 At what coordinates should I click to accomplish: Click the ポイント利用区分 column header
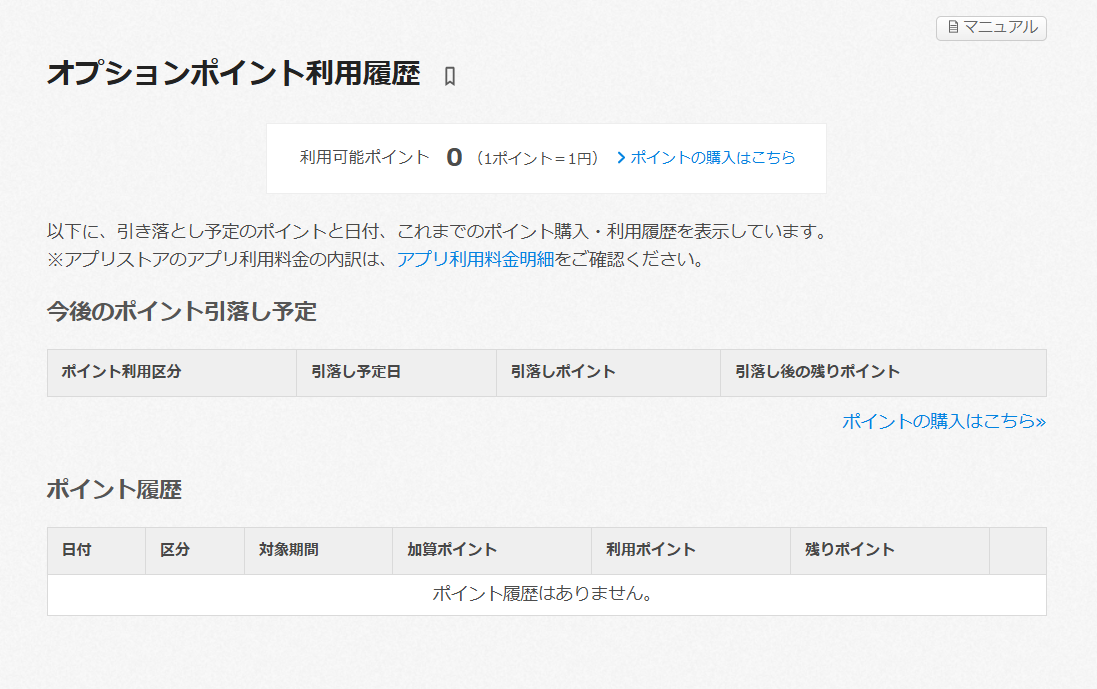[121, 372]
